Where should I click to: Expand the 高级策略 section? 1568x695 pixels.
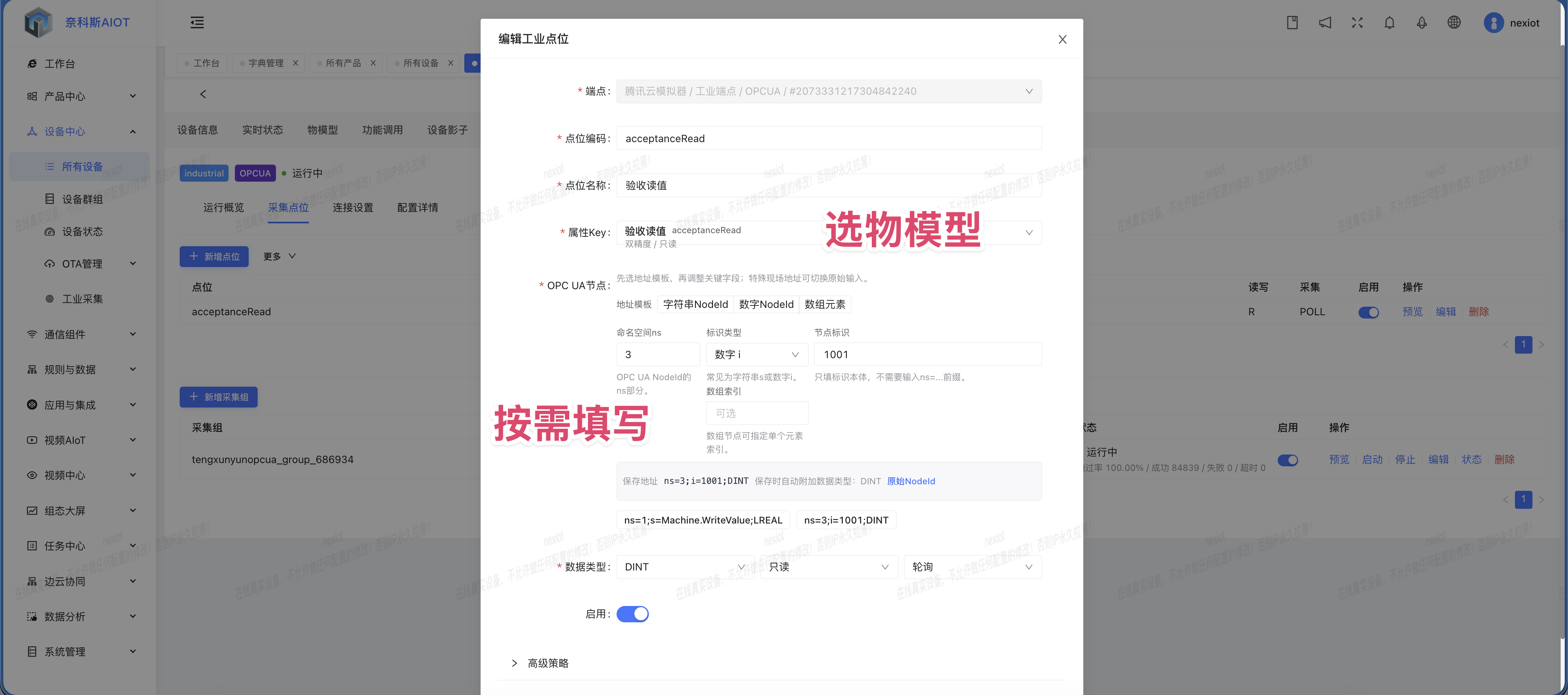coord(540,664)
